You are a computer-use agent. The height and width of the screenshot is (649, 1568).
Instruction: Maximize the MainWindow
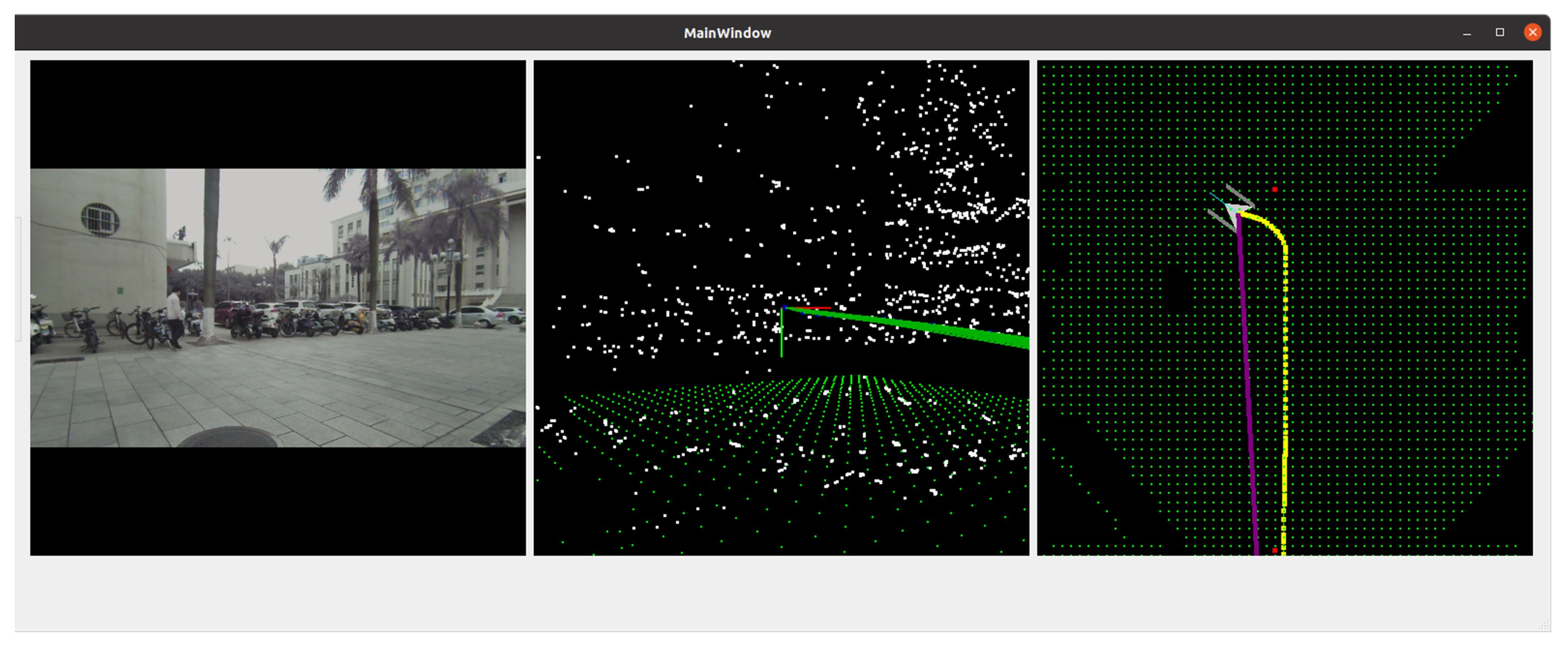coord(1500,32)
